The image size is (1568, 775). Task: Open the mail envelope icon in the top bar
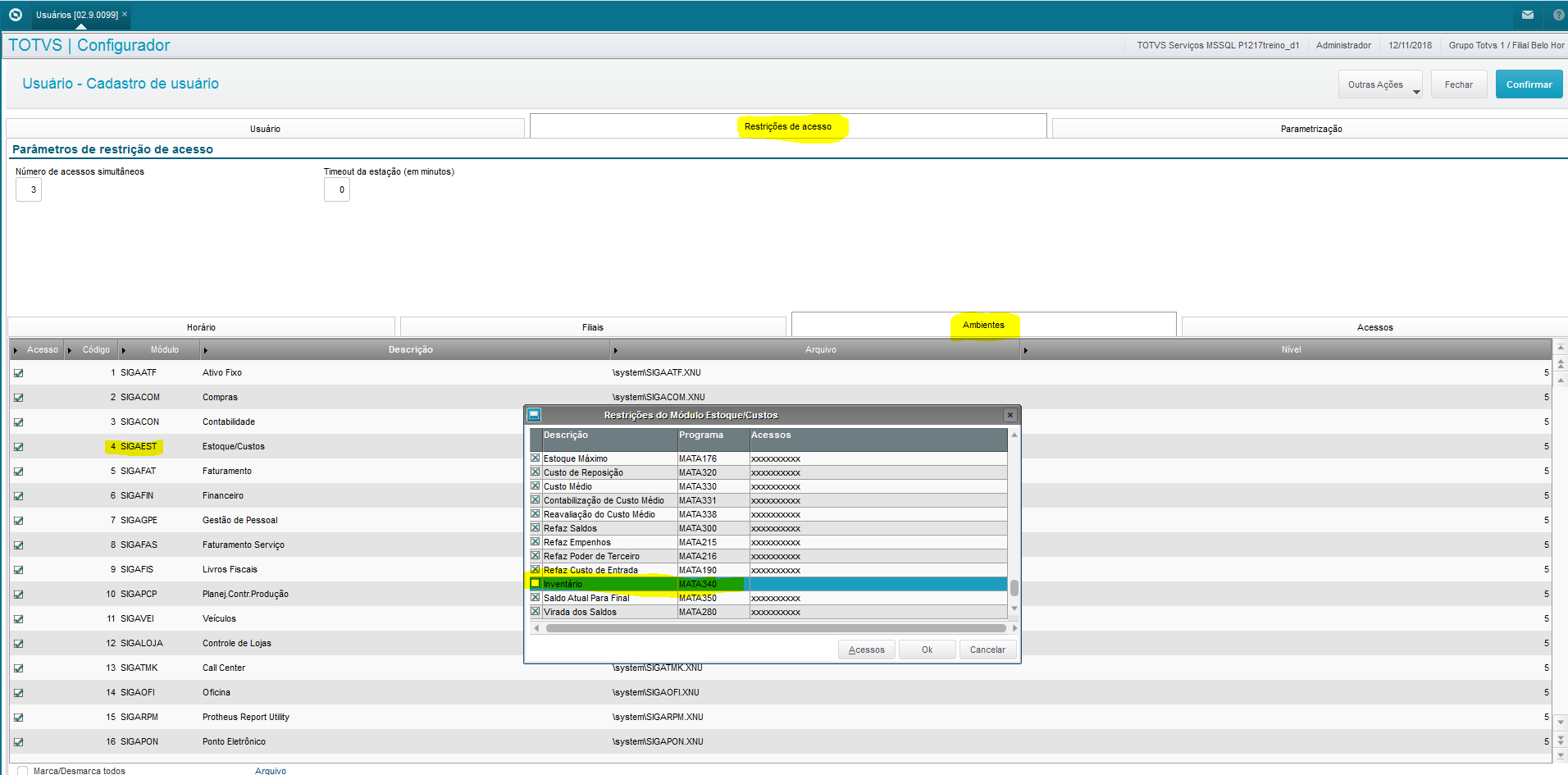1527,15
